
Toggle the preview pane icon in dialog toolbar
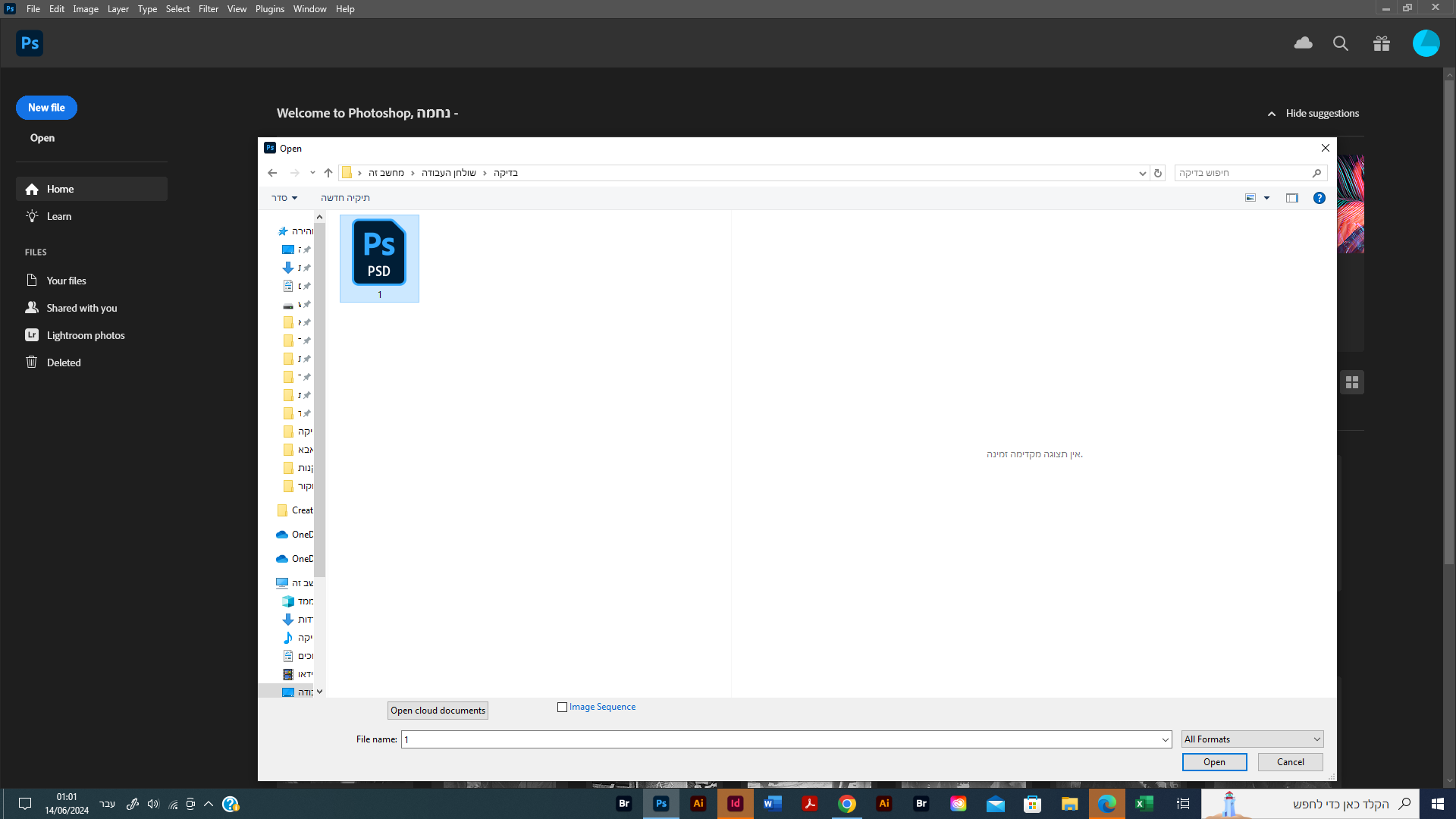tap(1292, 198)
